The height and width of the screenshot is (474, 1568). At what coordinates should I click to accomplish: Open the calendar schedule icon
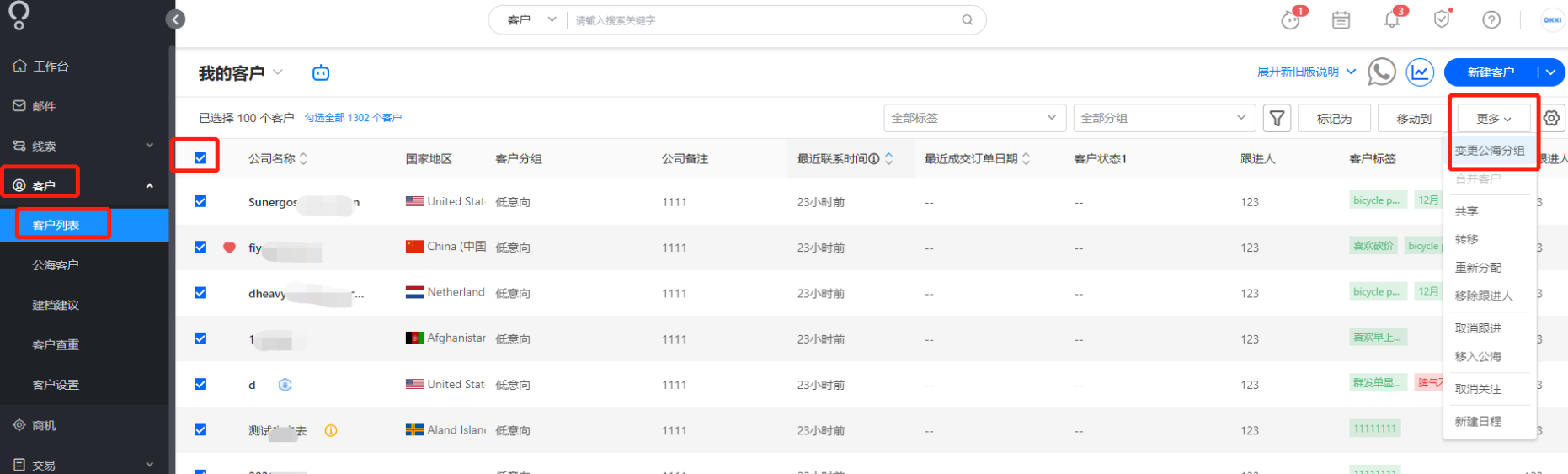1341,19
